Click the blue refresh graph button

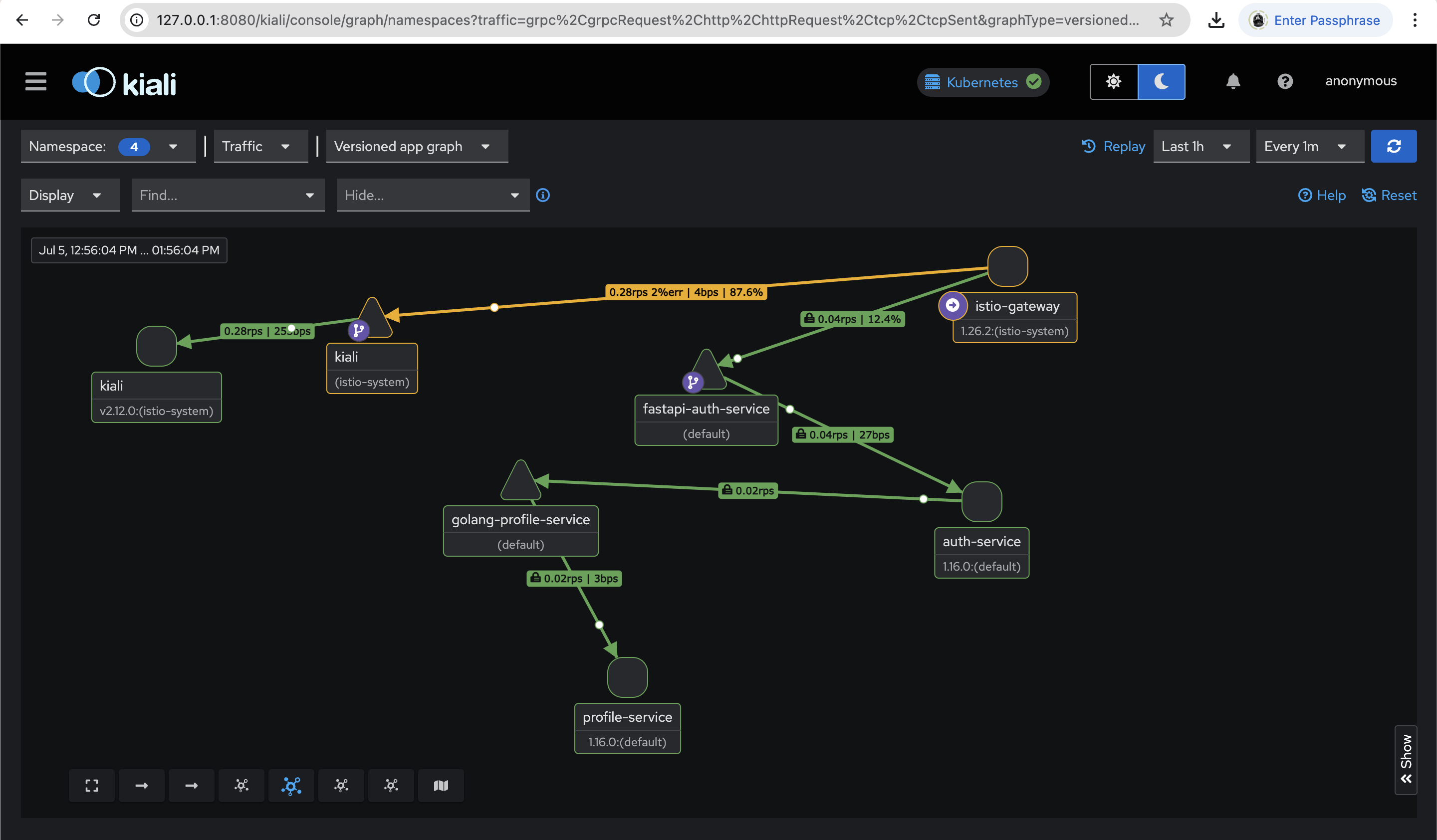[x=1393, y=147]
